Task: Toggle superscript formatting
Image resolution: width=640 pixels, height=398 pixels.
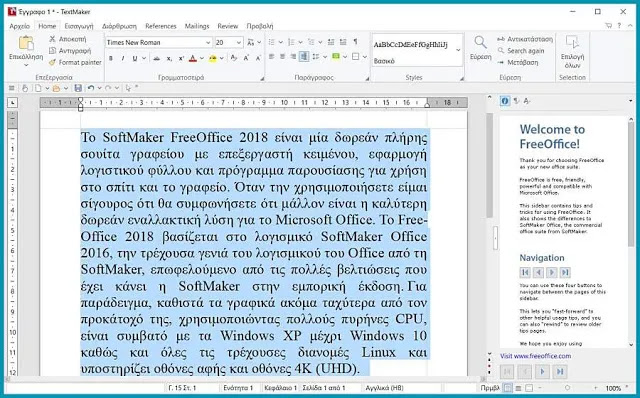Action: point(181,58)
